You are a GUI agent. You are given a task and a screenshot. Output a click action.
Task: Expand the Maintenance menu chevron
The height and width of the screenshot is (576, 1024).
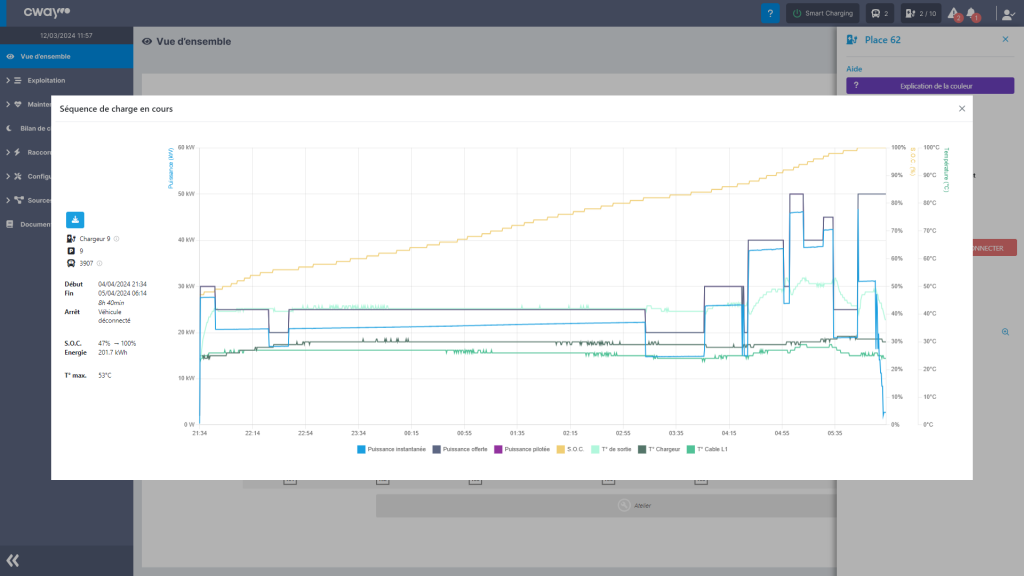click(x=8, y=104)
